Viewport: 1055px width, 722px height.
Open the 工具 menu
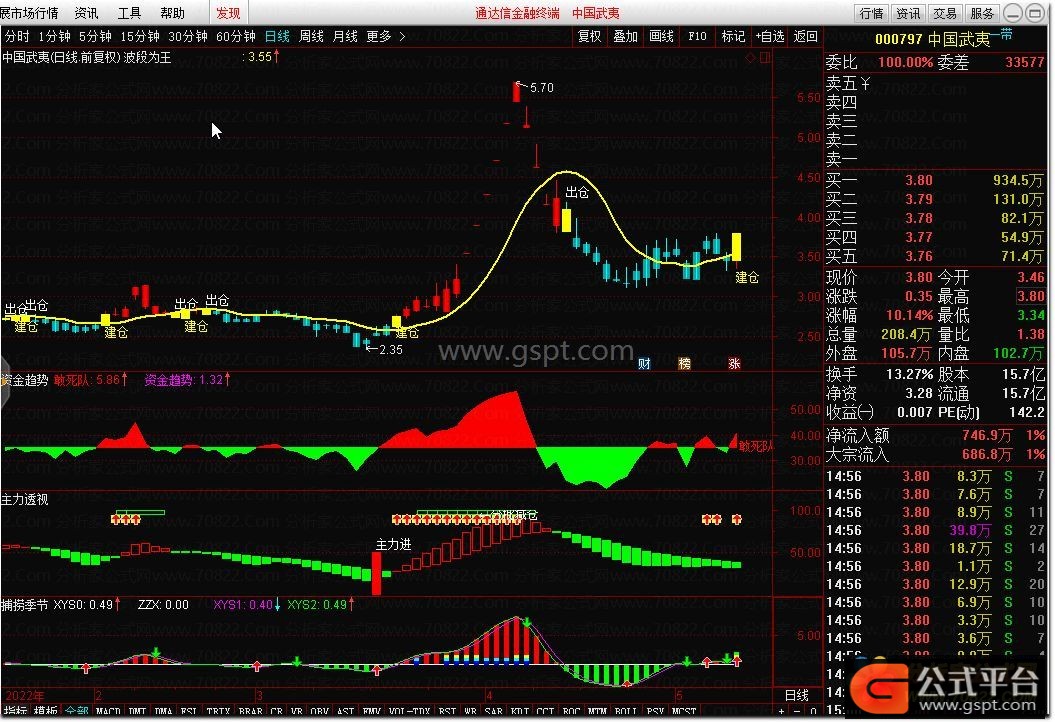coord(129,13)
